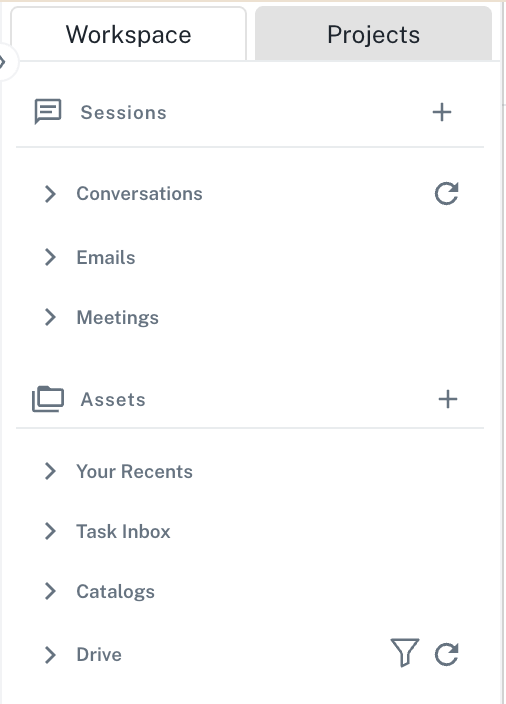The height and width of the screenshot is (704, 506).
Task: Expand the Conversations chevron
Action: (51, 194)
